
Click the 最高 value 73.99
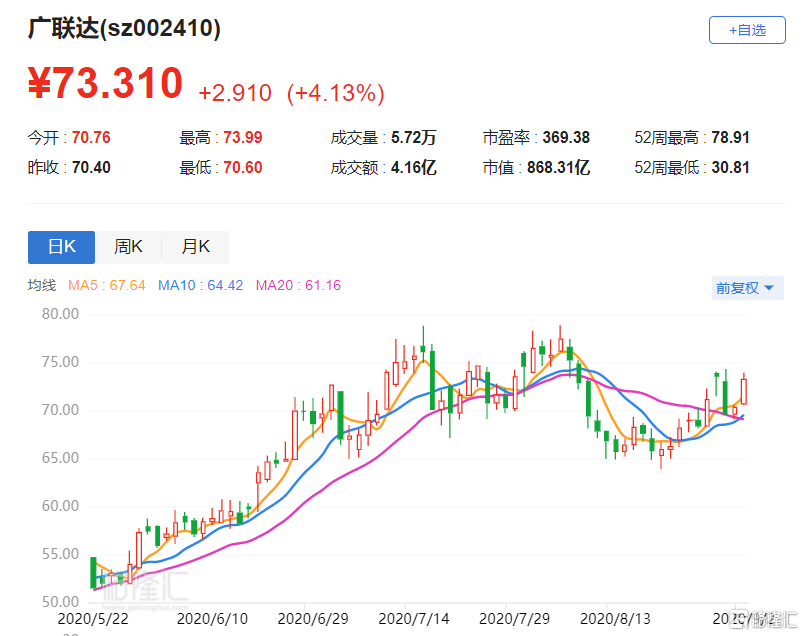(243, 137)
